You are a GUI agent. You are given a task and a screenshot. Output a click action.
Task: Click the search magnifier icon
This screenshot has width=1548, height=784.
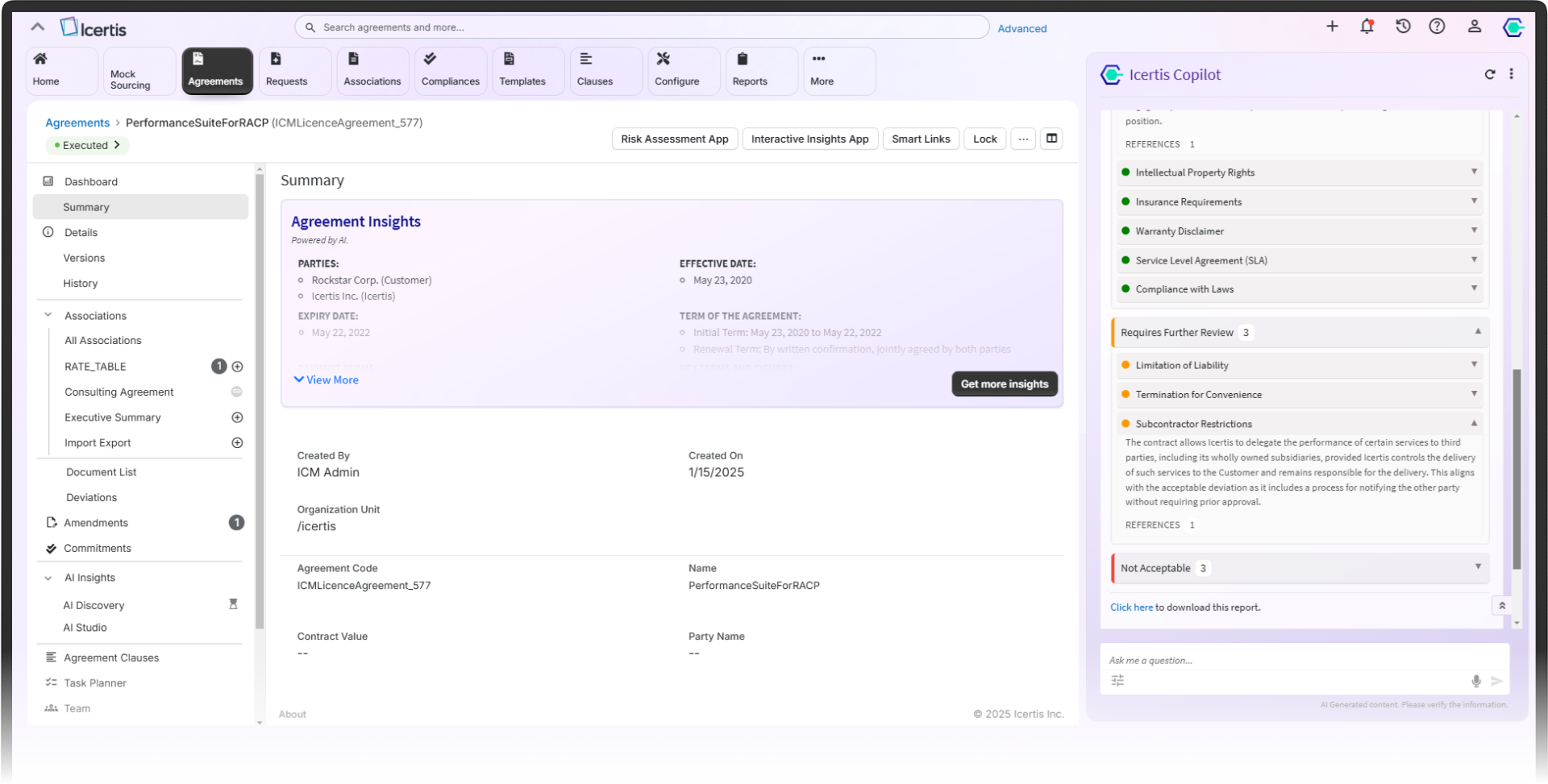pos(310,27)
